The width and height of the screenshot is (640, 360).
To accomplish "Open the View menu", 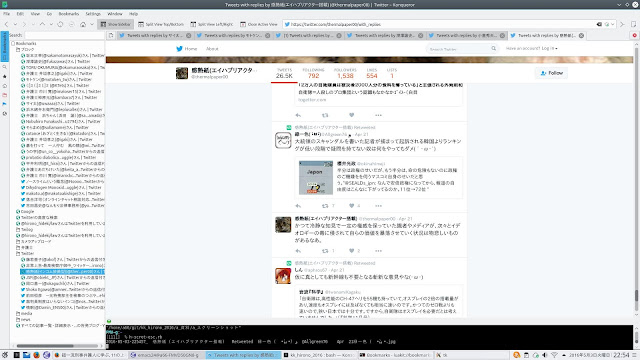I will pos(35,14).
